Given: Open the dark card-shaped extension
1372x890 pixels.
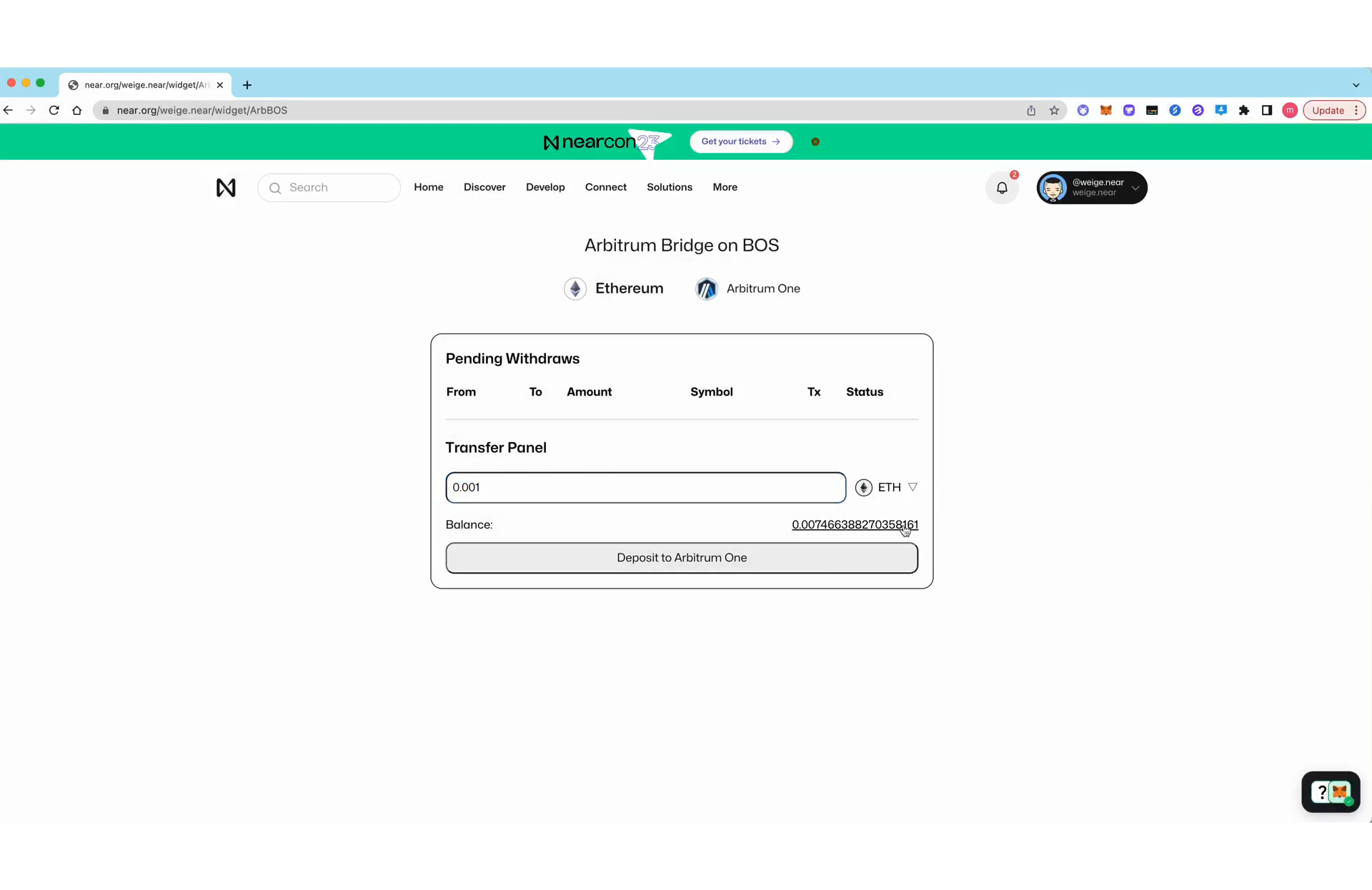Looking at the screenshot, I should (x=1152, y=110).
